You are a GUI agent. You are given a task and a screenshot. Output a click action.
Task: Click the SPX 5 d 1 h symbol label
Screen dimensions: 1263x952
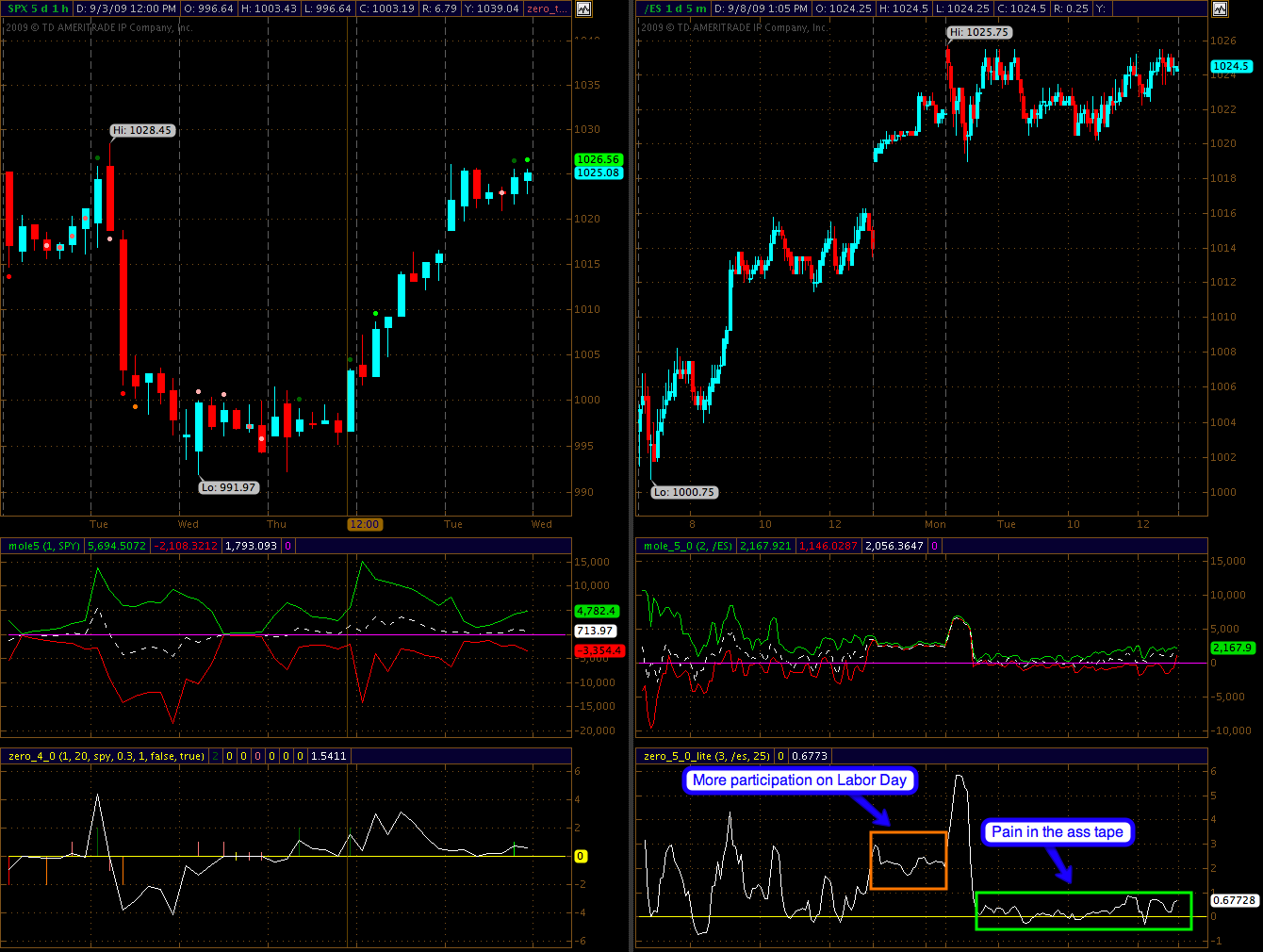[x=38, y=8]
